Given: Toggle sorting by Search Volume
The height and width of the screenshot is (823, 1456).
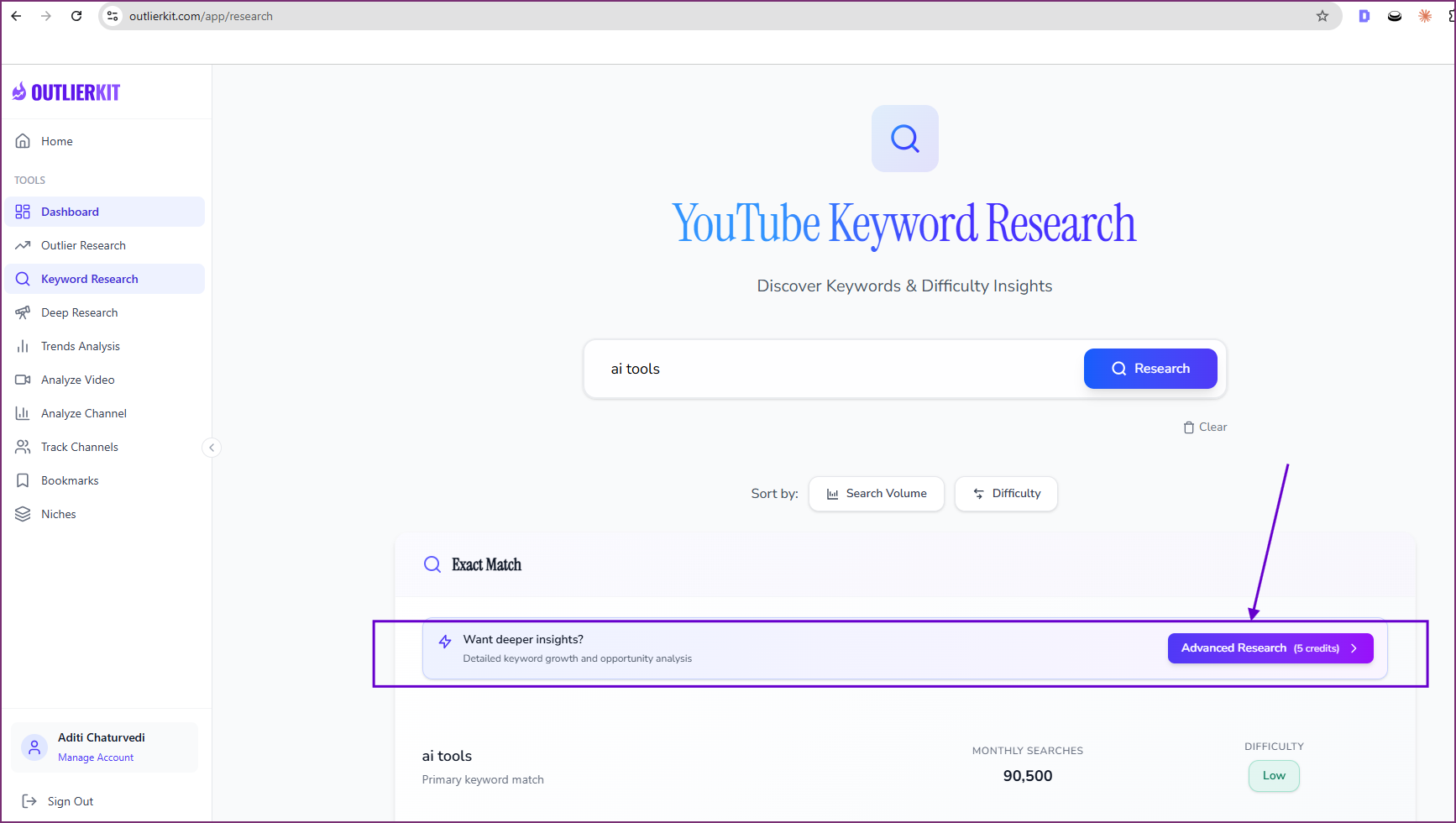Looking at the screenshot, I should click(876, 493).
